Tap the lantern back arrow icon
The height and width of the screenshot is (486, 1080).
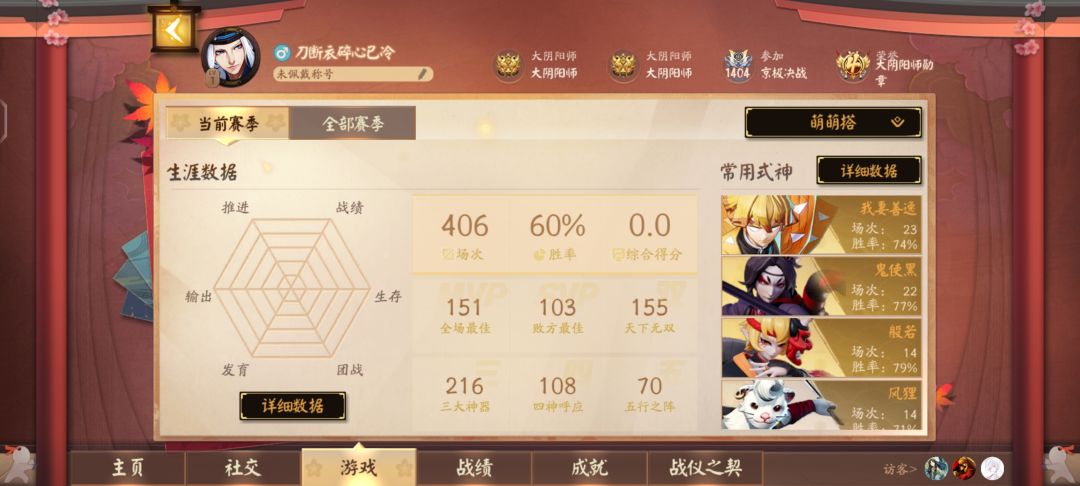tap(174, 30)
